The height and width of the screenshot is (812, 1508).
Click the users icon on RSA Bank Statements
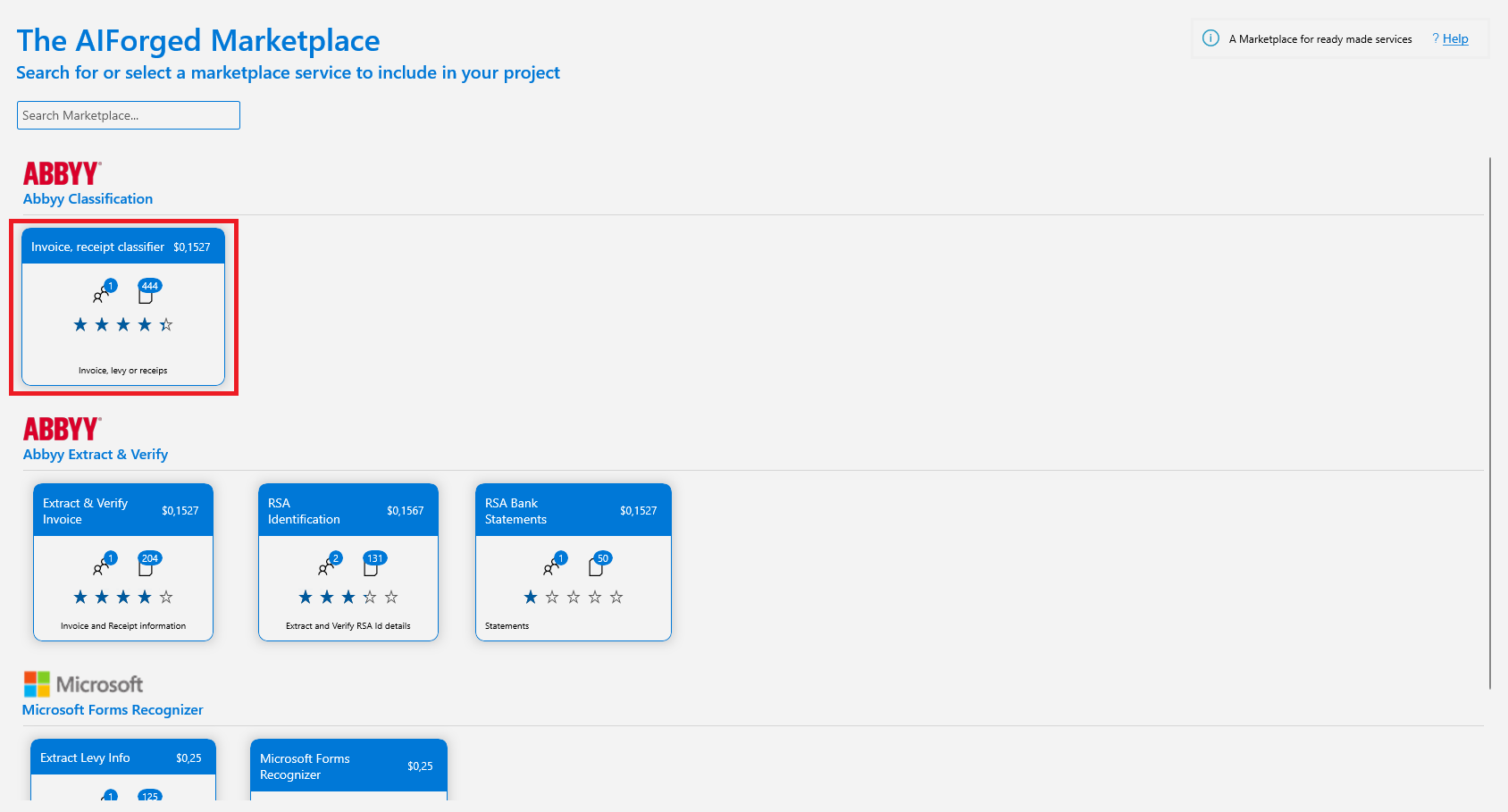[555, 565]
